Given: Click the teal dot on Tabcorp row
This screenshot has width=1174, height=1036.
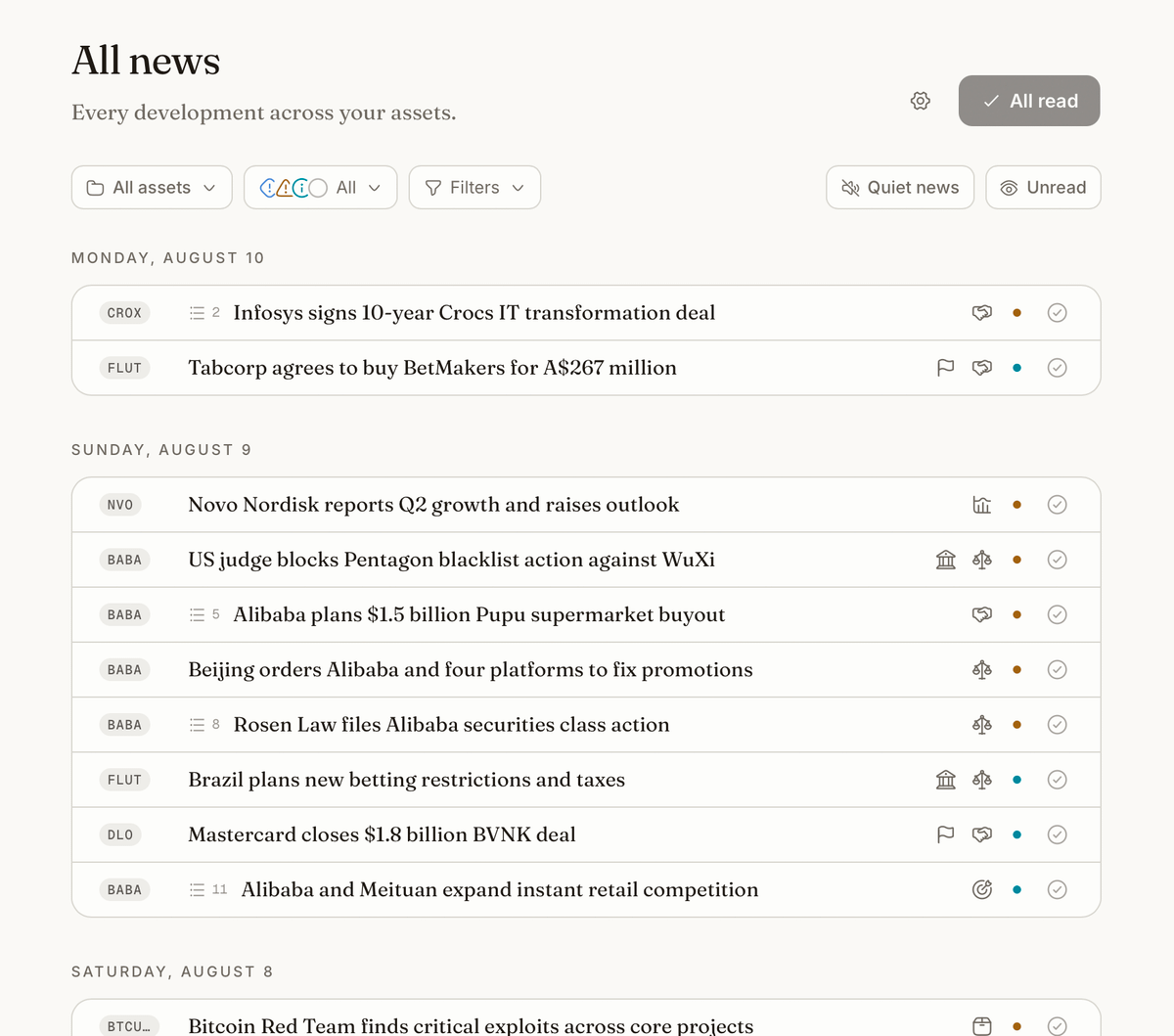Looking at the screenshot, I should (1017, 368).
